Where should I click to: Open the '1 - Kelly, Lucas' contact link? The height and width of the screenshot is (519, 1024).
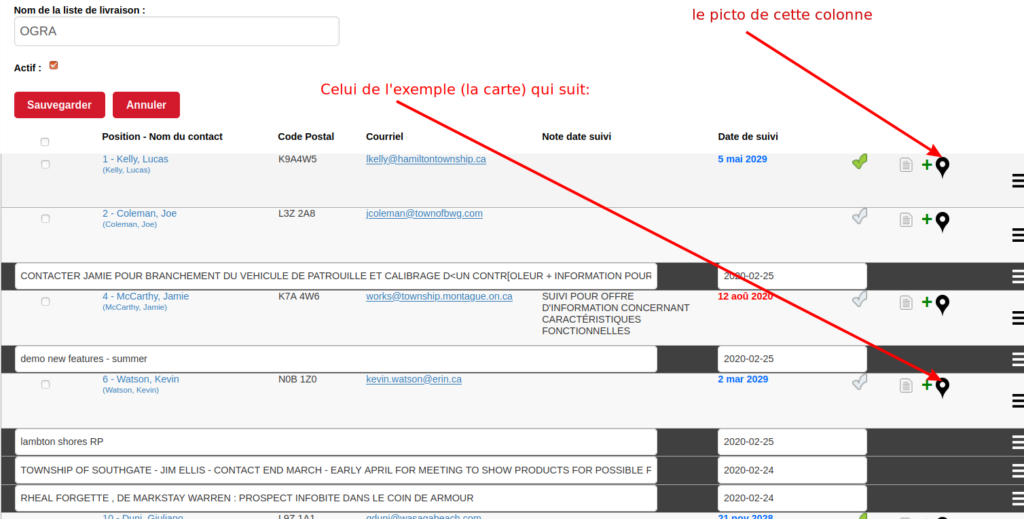coord(135,159)
